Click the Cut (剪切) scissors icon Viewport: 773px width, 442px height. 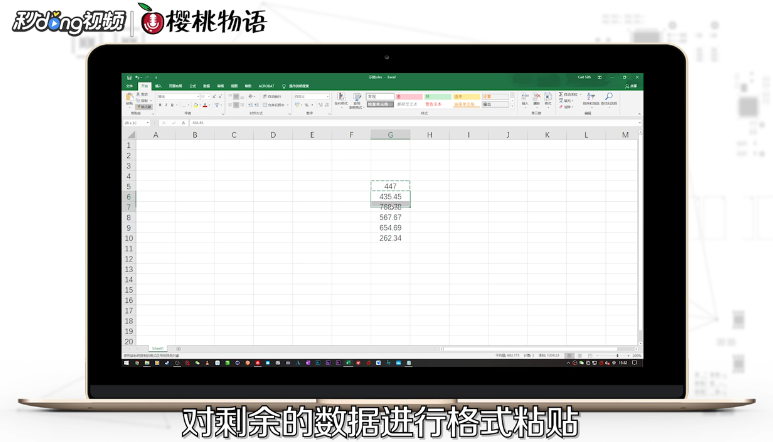pyautogui.click(x=138, y=94)
